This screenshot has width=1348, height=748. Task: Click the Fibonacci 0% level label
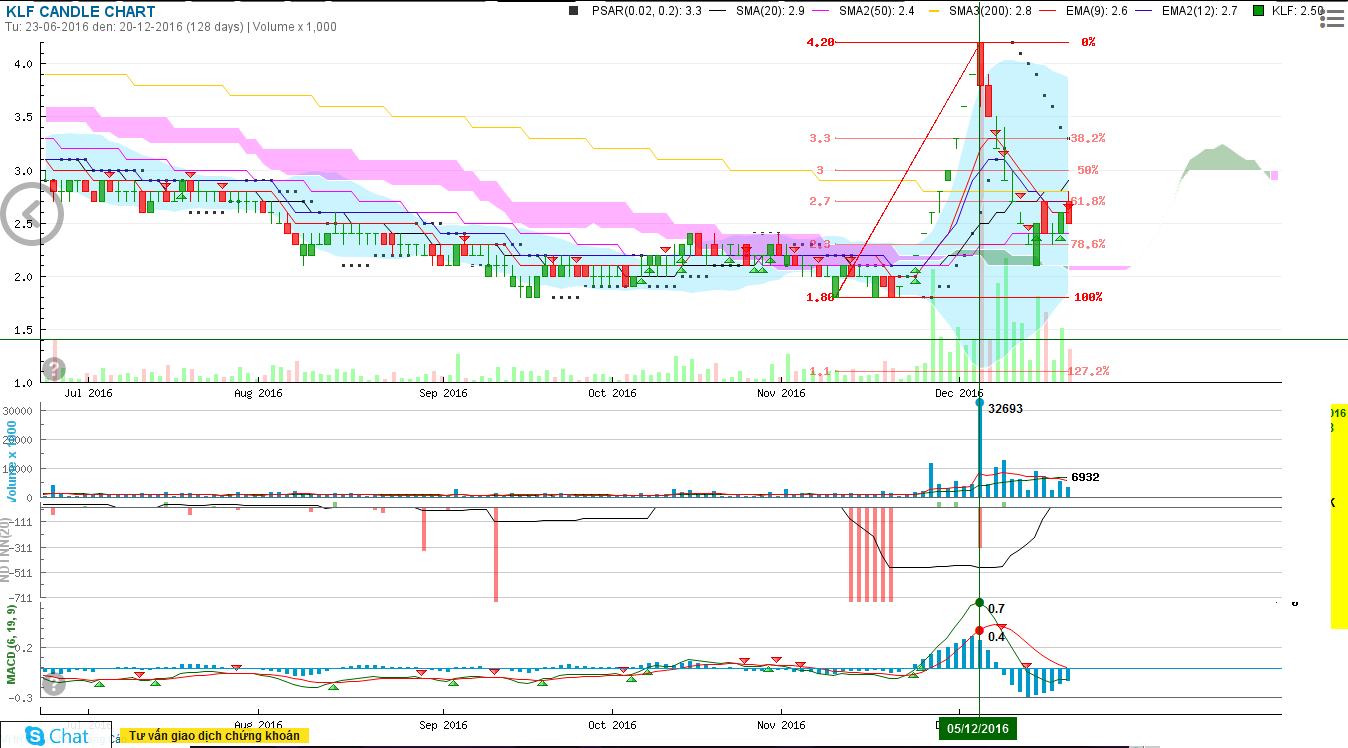[x=1088, y=42]
